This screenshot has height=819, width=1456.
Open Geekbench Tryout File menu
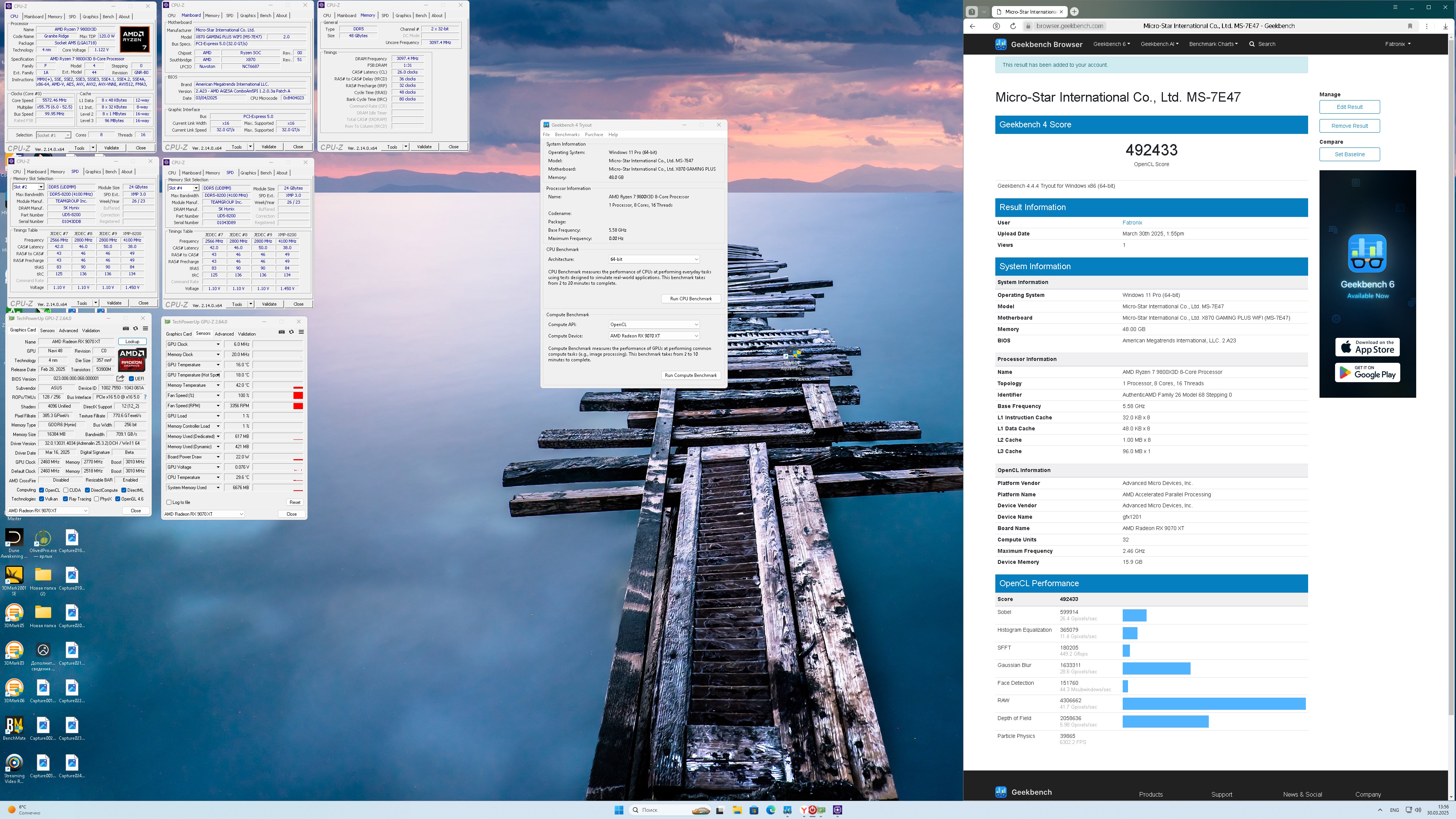546,135
